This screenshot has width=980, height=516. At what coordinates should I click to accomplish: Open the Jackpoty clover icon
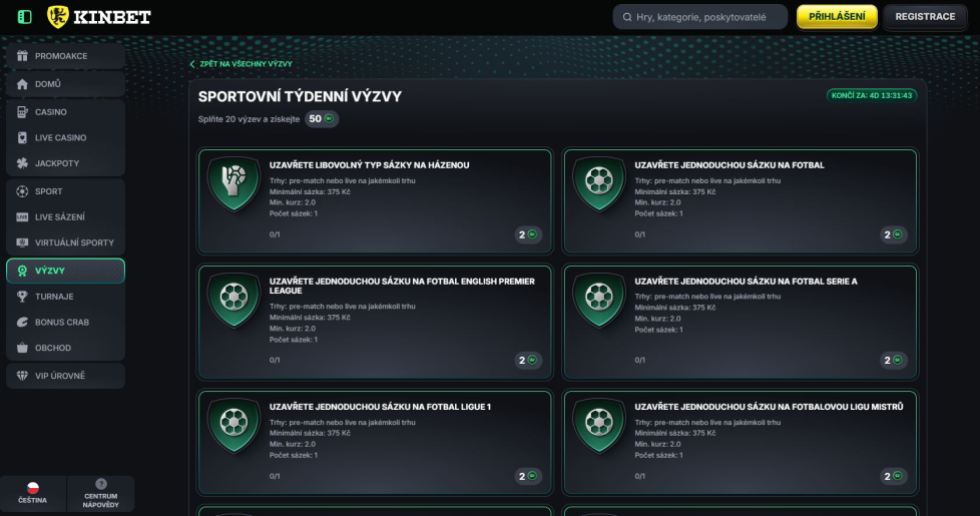tap(23, 163)
